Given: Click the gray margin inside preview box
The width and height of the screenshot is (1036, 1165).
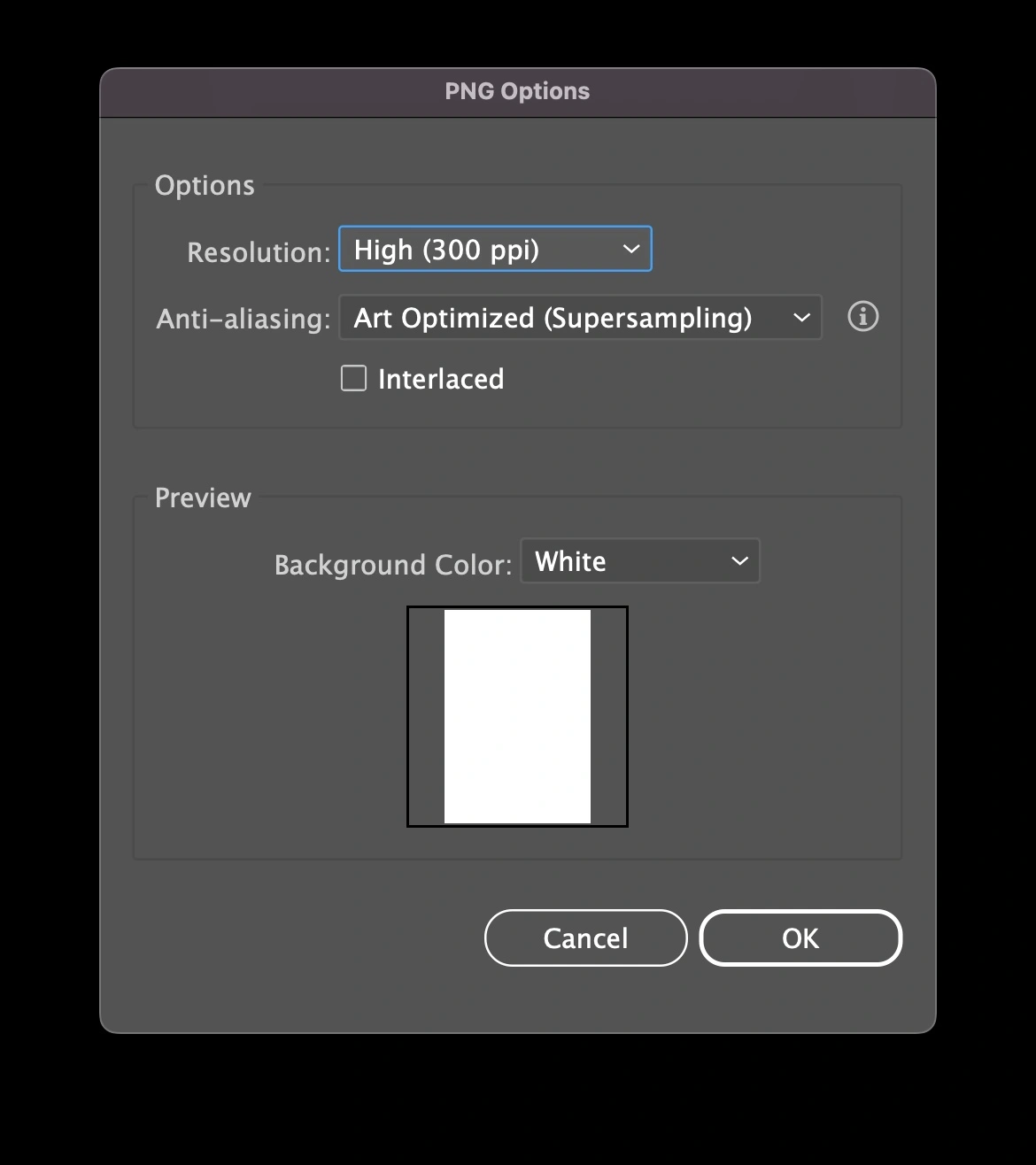Looking at the screenshot, I should click(426, 716).
